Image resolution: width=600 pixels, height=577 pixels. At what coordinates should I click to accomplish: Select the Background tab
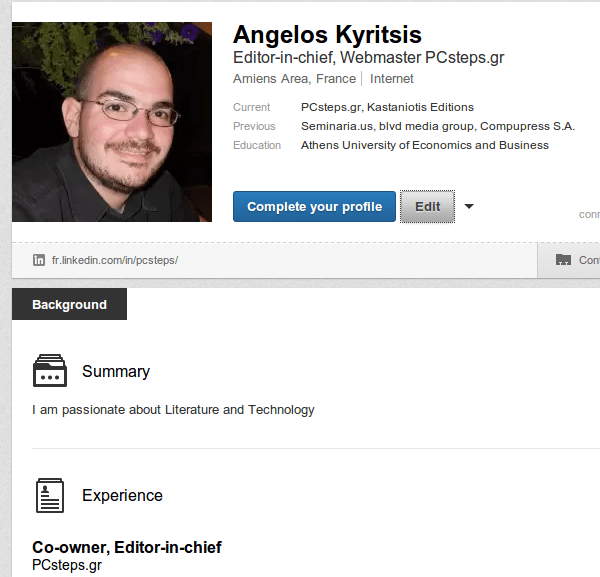tap(69, 304)
